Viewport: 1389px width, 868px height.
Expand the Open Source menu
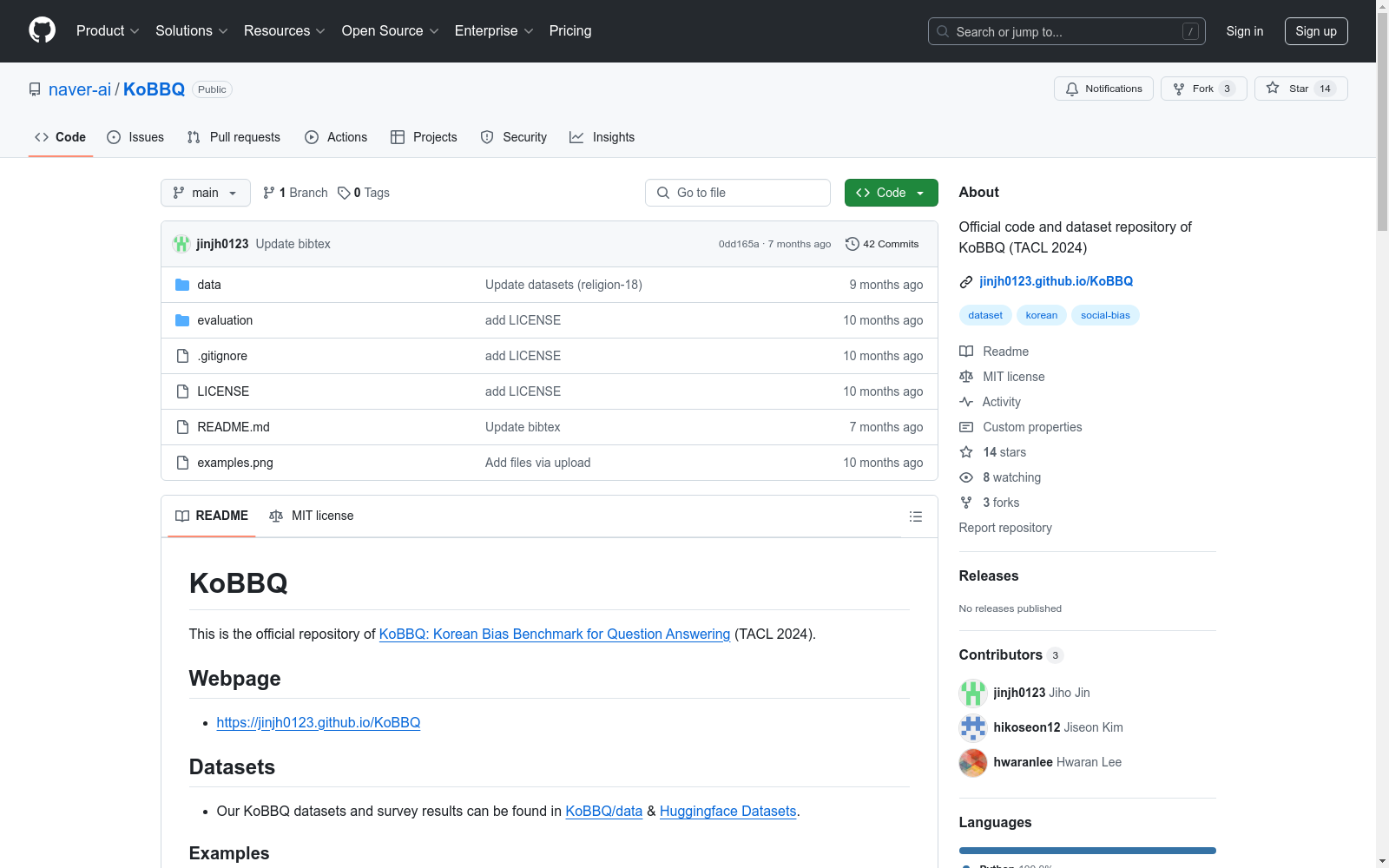coord(390,30)
